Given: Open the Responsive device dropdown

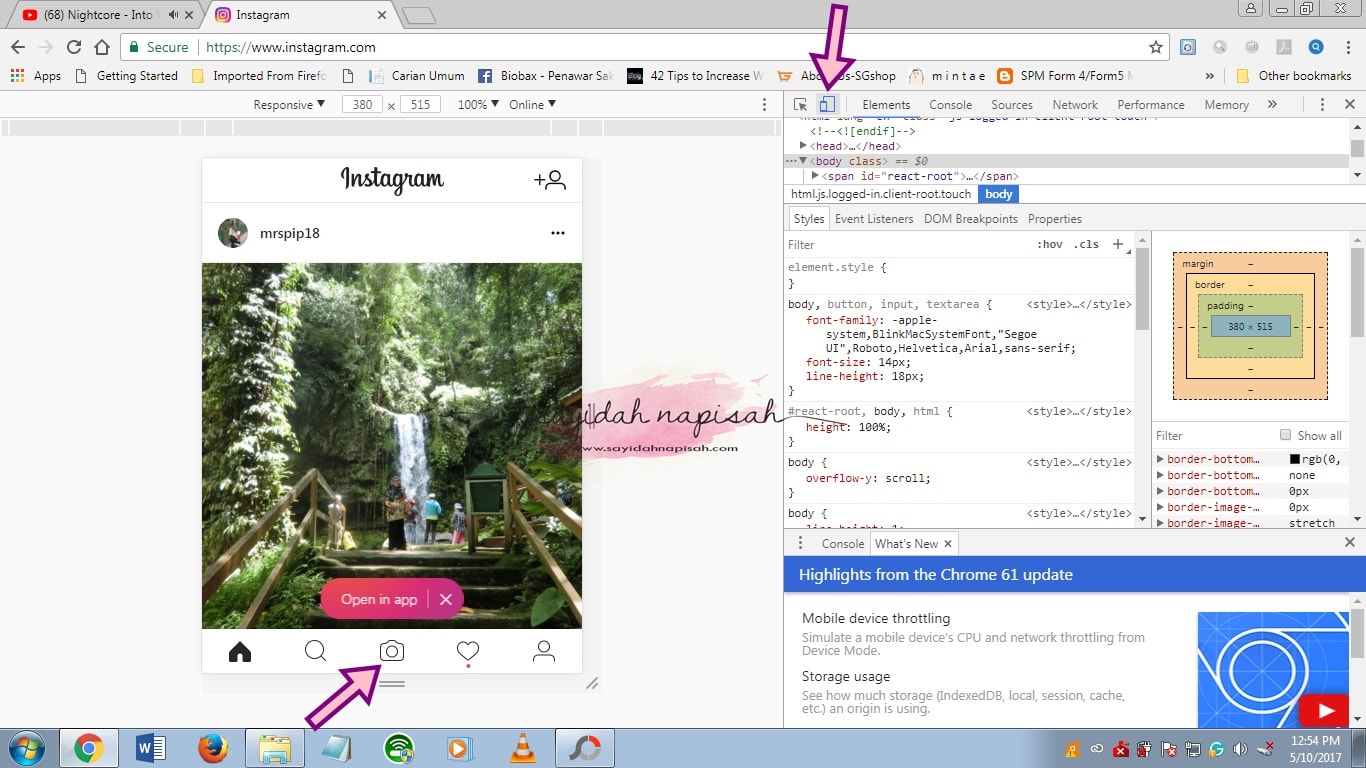Looking at the screenshot, I should (289, 104).
